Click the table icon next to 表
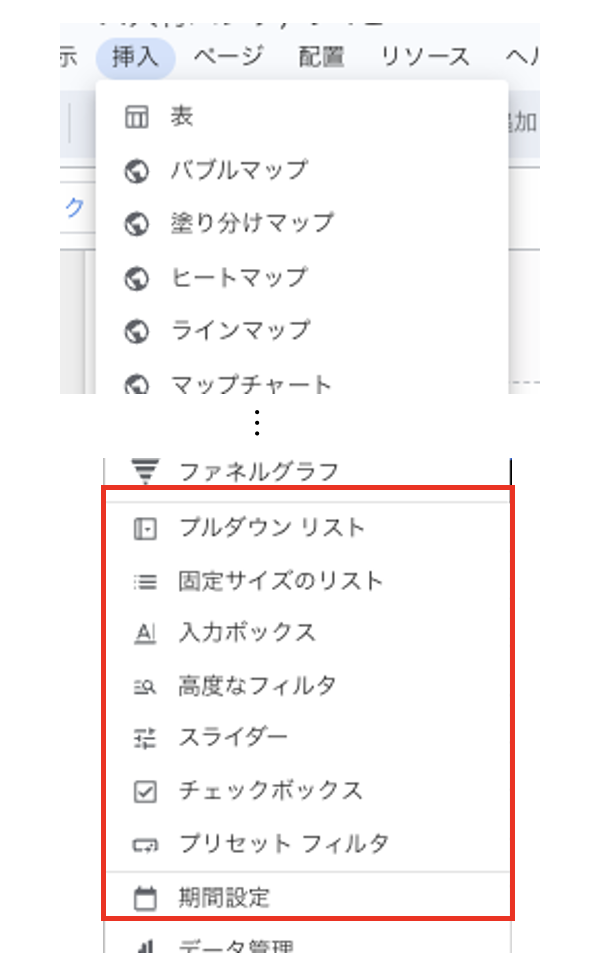The width and height of the screenshot is (594, 964). 137,116
